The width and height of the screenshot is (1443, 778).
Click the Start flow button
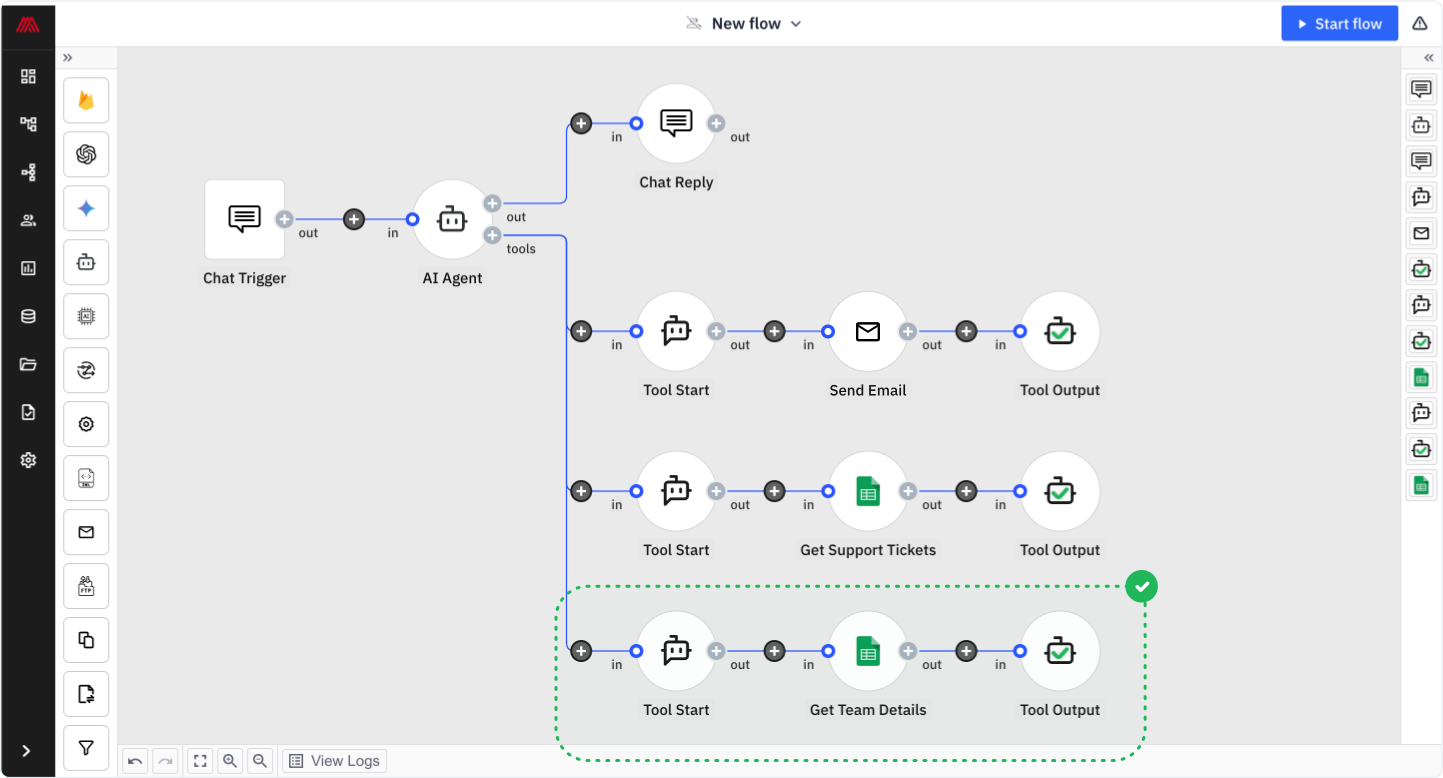coord(1339,24)
